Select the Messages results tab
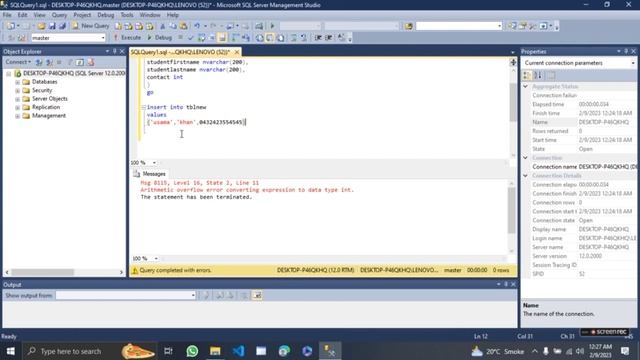640x360 pixels. (x=149, y=174)
